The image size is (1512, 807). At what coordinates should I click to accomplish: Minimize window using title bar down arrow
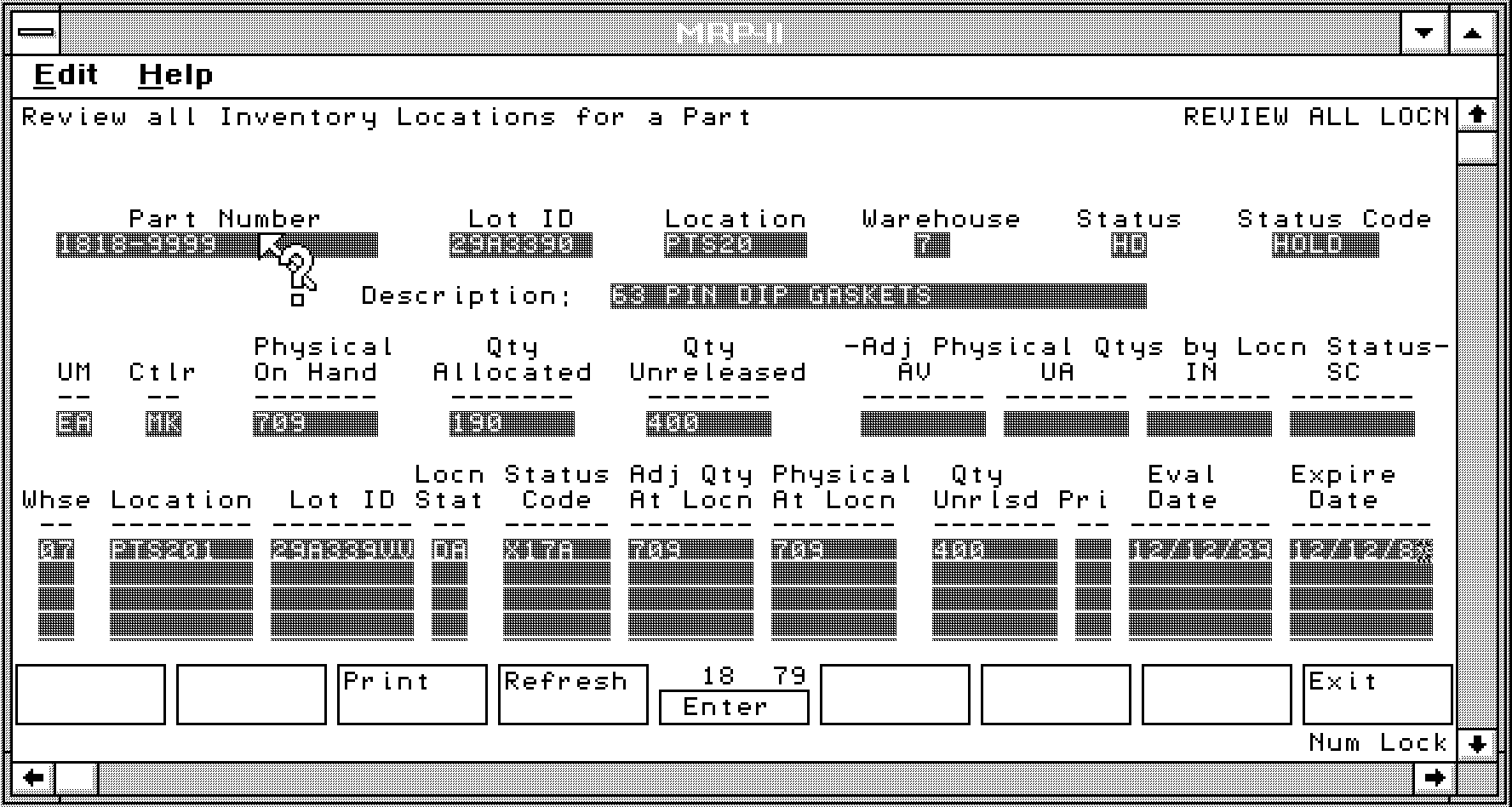pos(1423,33)
